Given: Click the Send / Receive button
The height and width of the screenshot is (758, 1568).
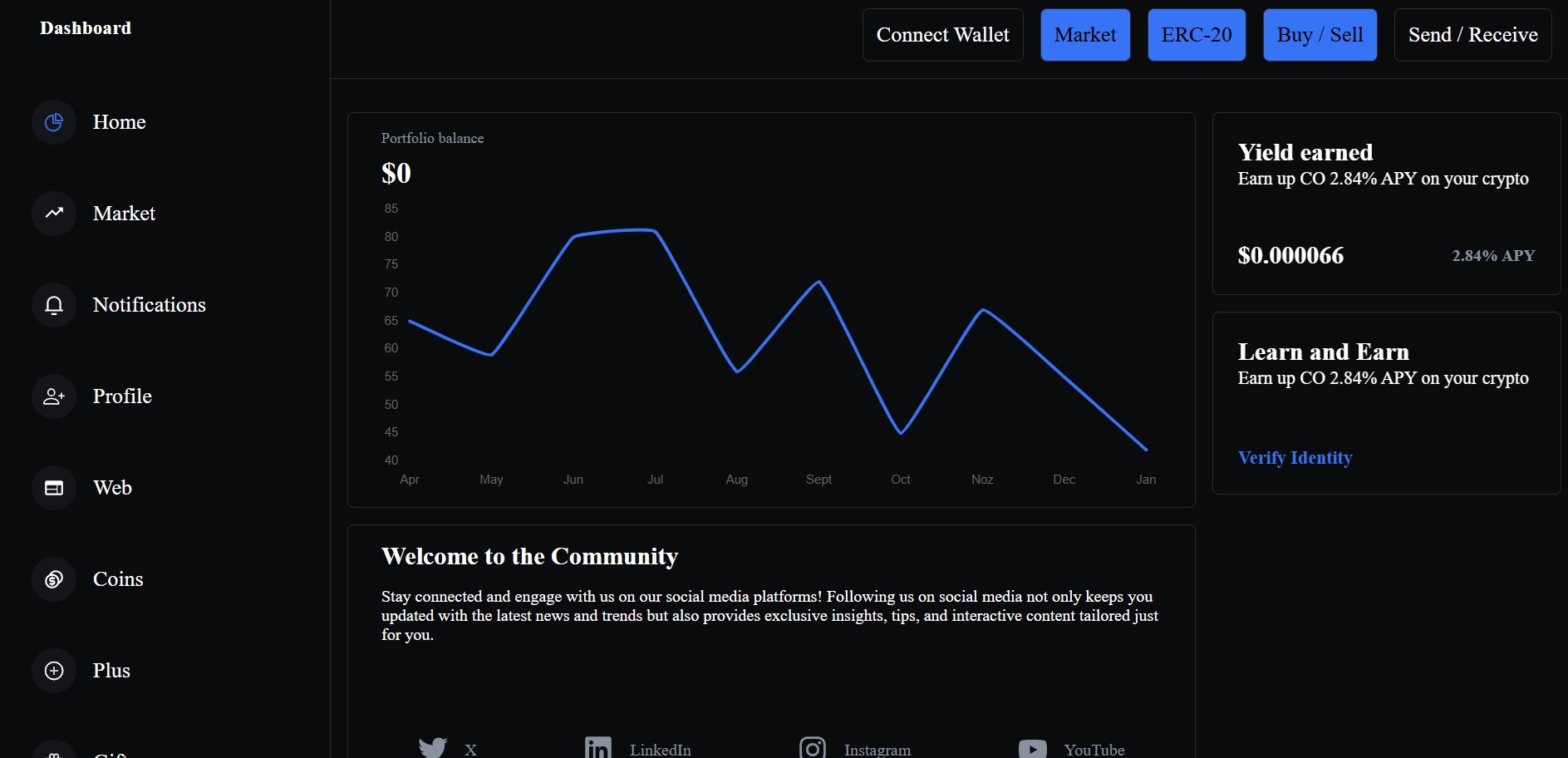Looking at the screenshot, I should click(1472, 34).
